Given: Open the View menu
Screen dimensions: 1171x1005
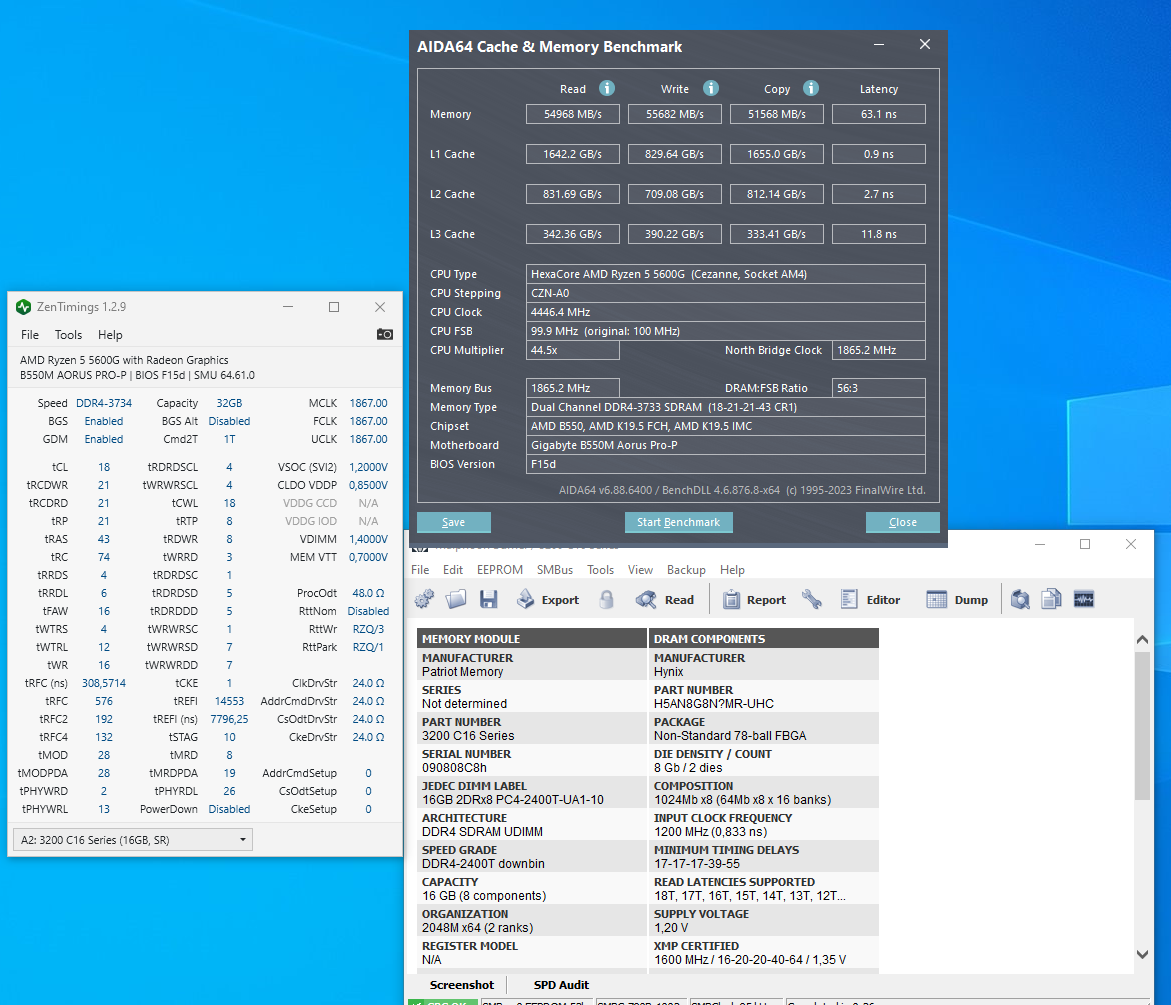Looking at the screenshot, I should [x=640, y=570].
